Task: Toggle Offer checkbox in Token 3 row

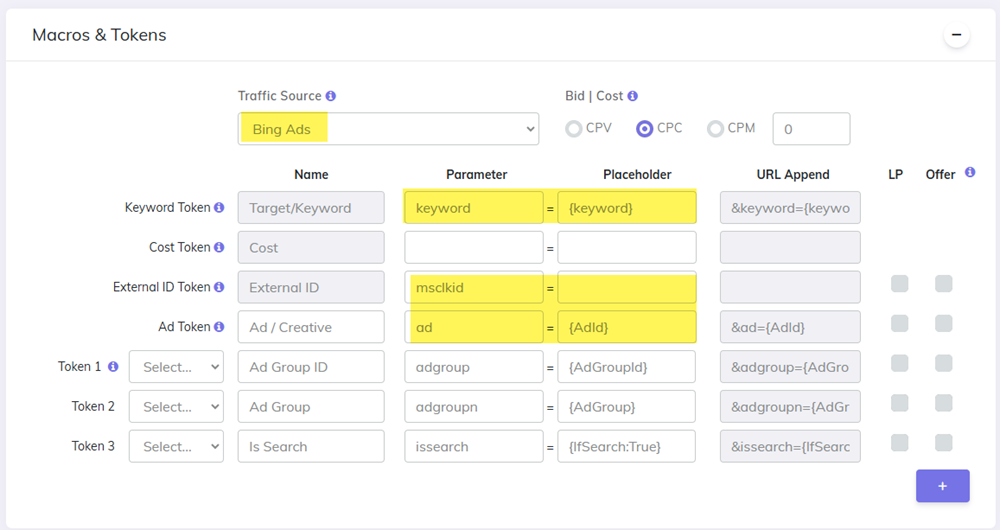Action: [943, 443]
